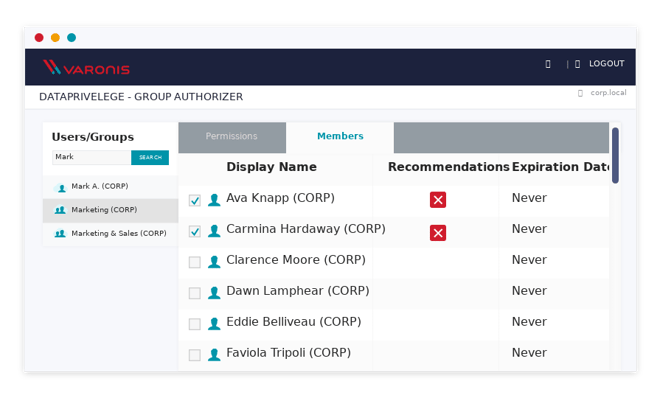The width and height of the screenshot is (660, 398).
Task: Click the Users/Groups search field
Action: tap(91, 157)
